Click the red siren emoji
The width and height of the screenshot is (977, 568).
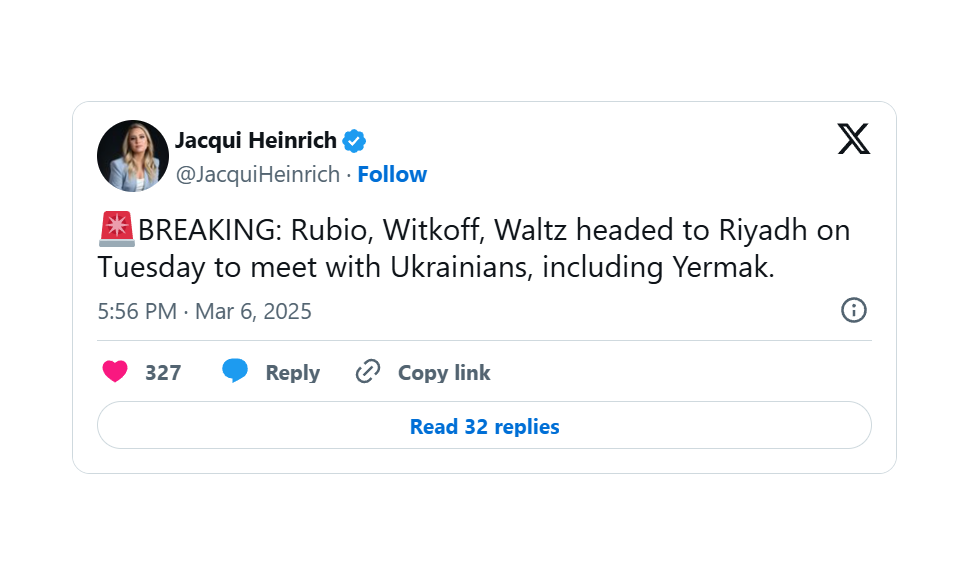(x=117, y=230)
